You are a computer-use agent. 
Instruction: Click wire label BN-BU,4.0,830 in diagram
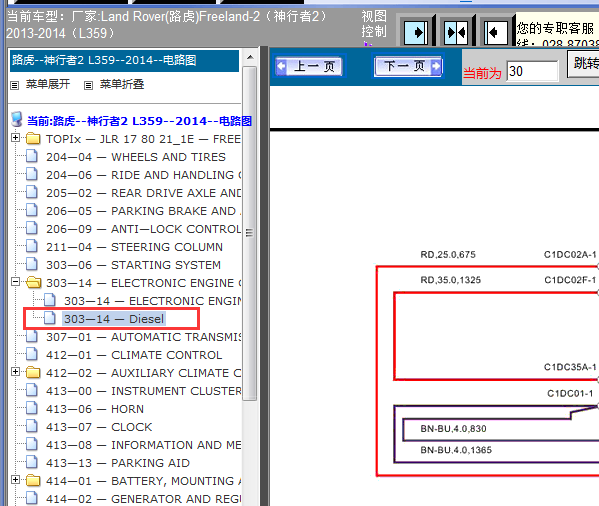(453, 428)
